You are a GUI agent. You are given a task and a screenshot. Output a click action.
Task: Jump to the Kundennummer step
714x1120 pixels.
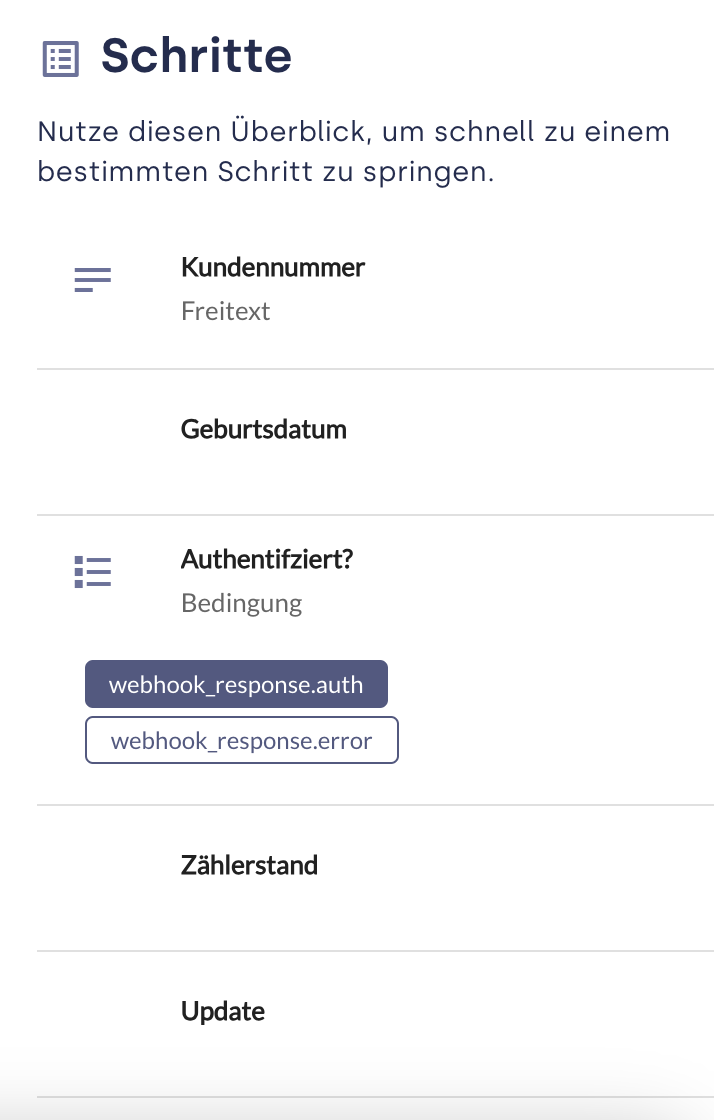(x=273, y=267)
